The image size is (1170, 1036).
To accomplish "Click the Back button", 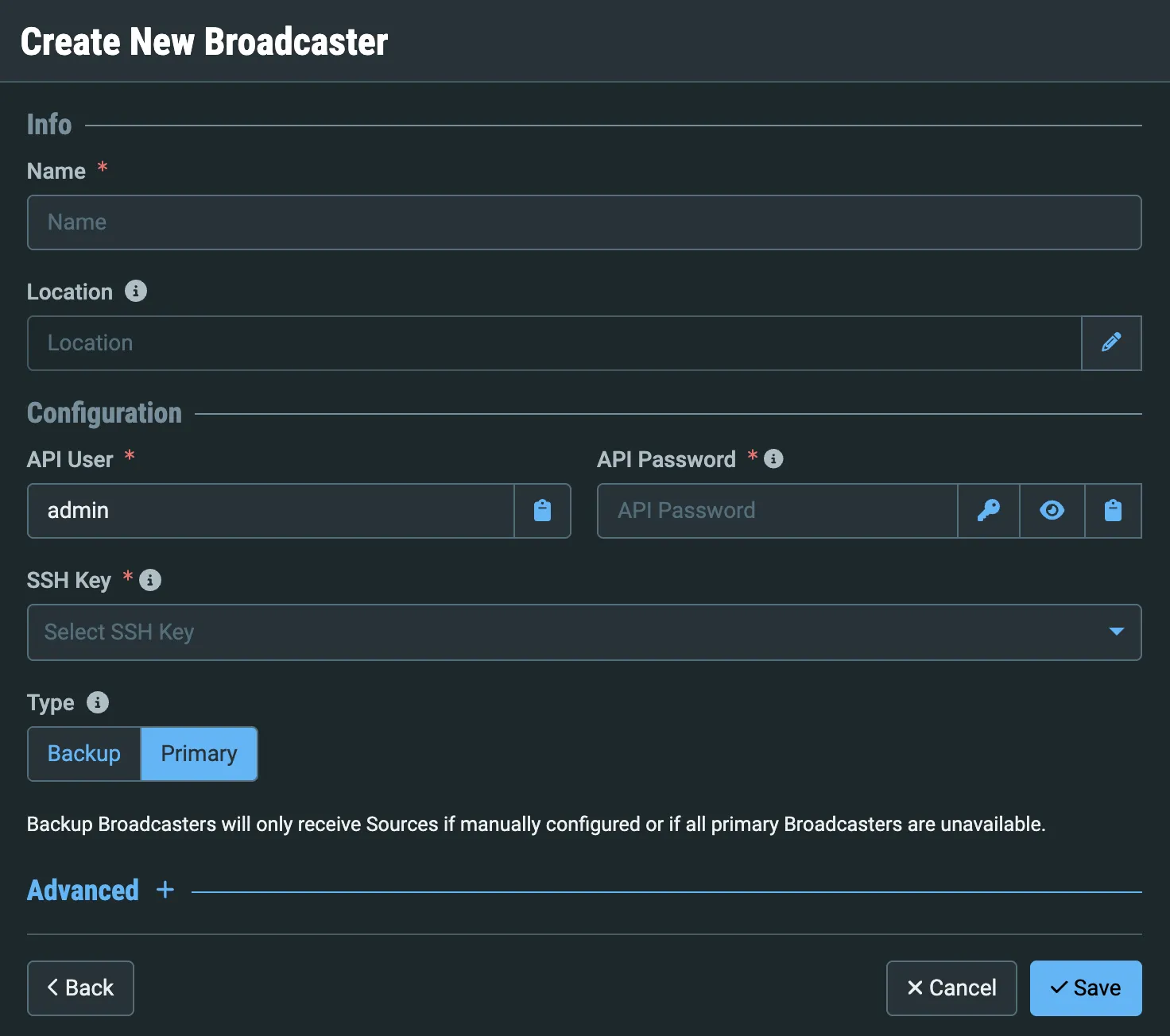I will pos(80,988).
